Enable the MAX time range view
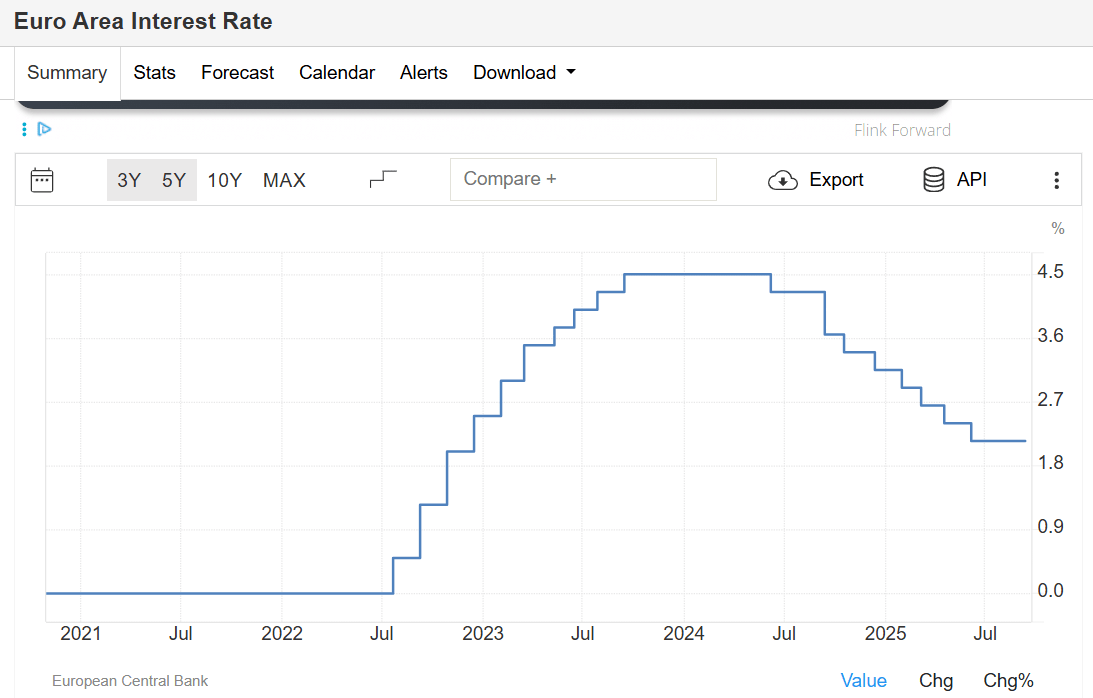 [284, 180]
